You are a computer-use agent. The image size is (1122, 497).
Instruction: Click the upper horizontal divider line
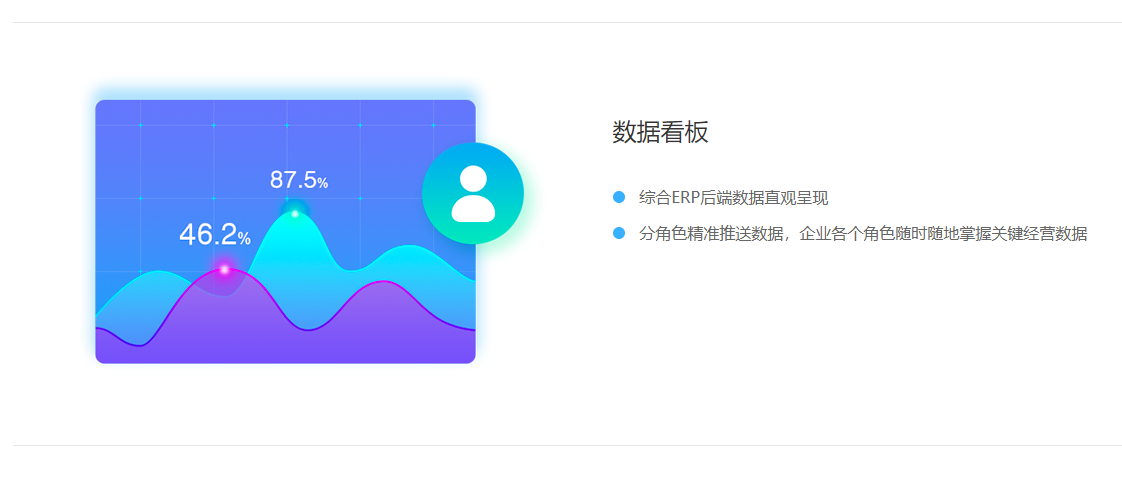click(x=567, y=22)
